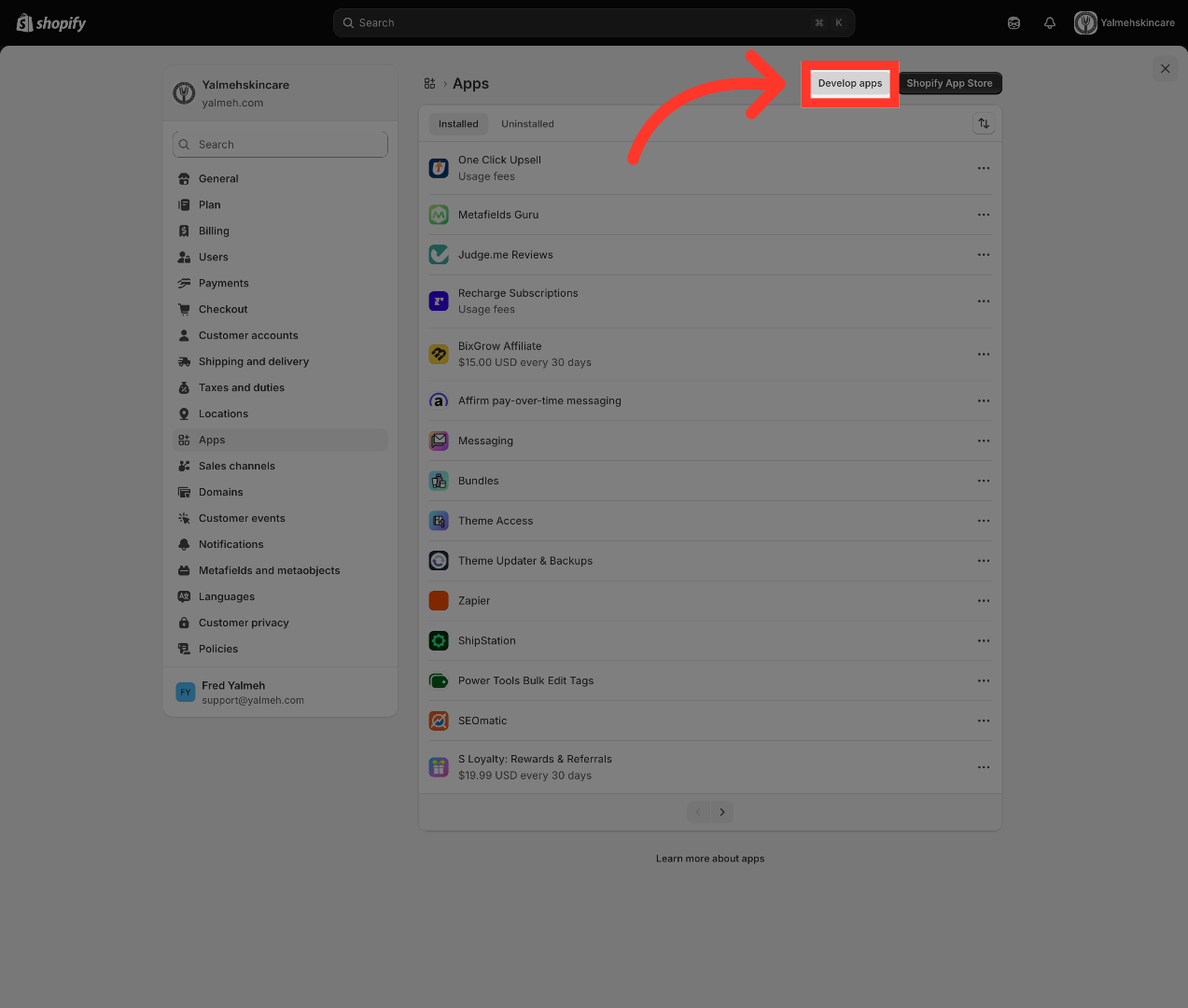Open more options for ShipStation

click(x=984, y=641)
